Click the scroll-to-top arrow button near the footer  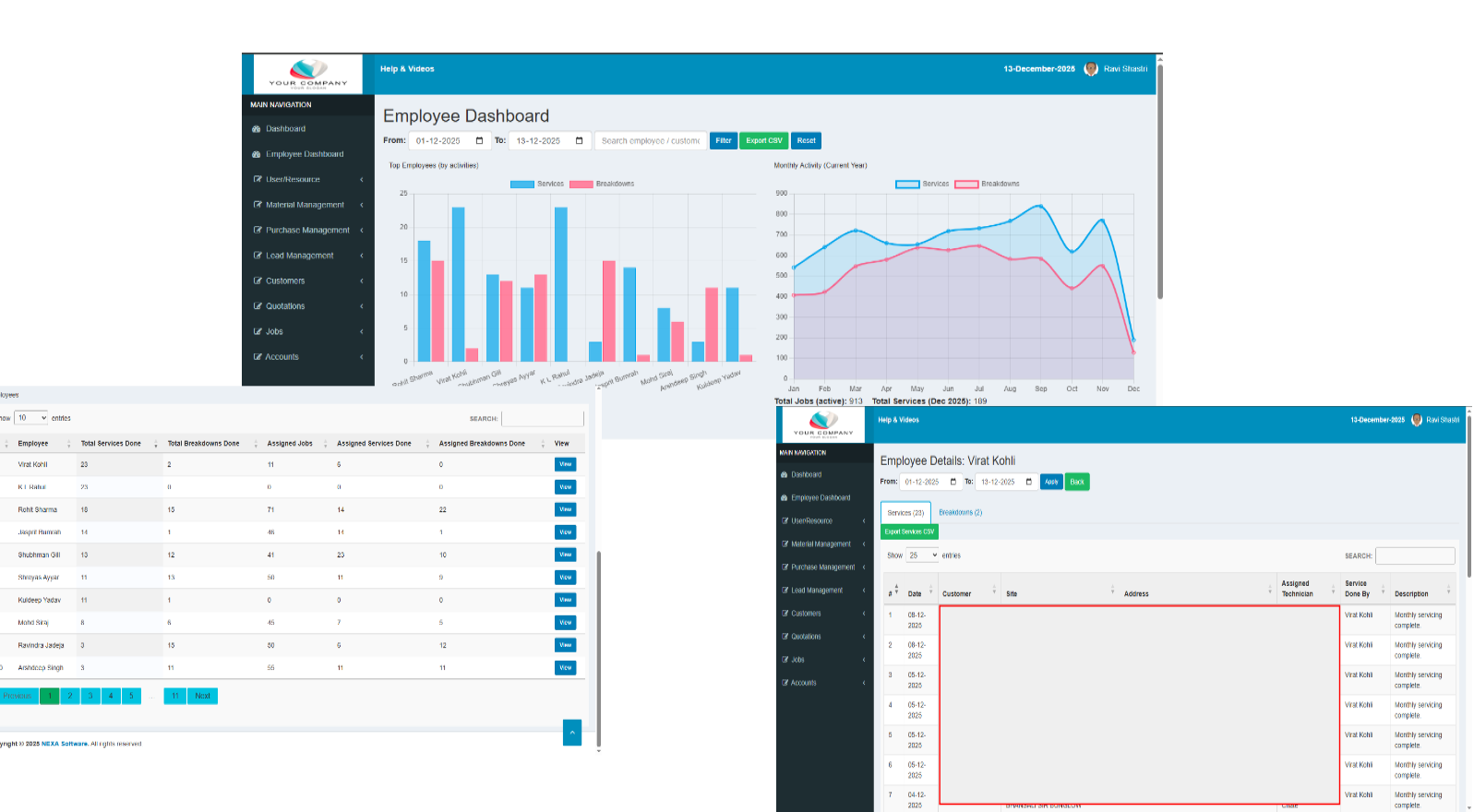coord(572,732)
